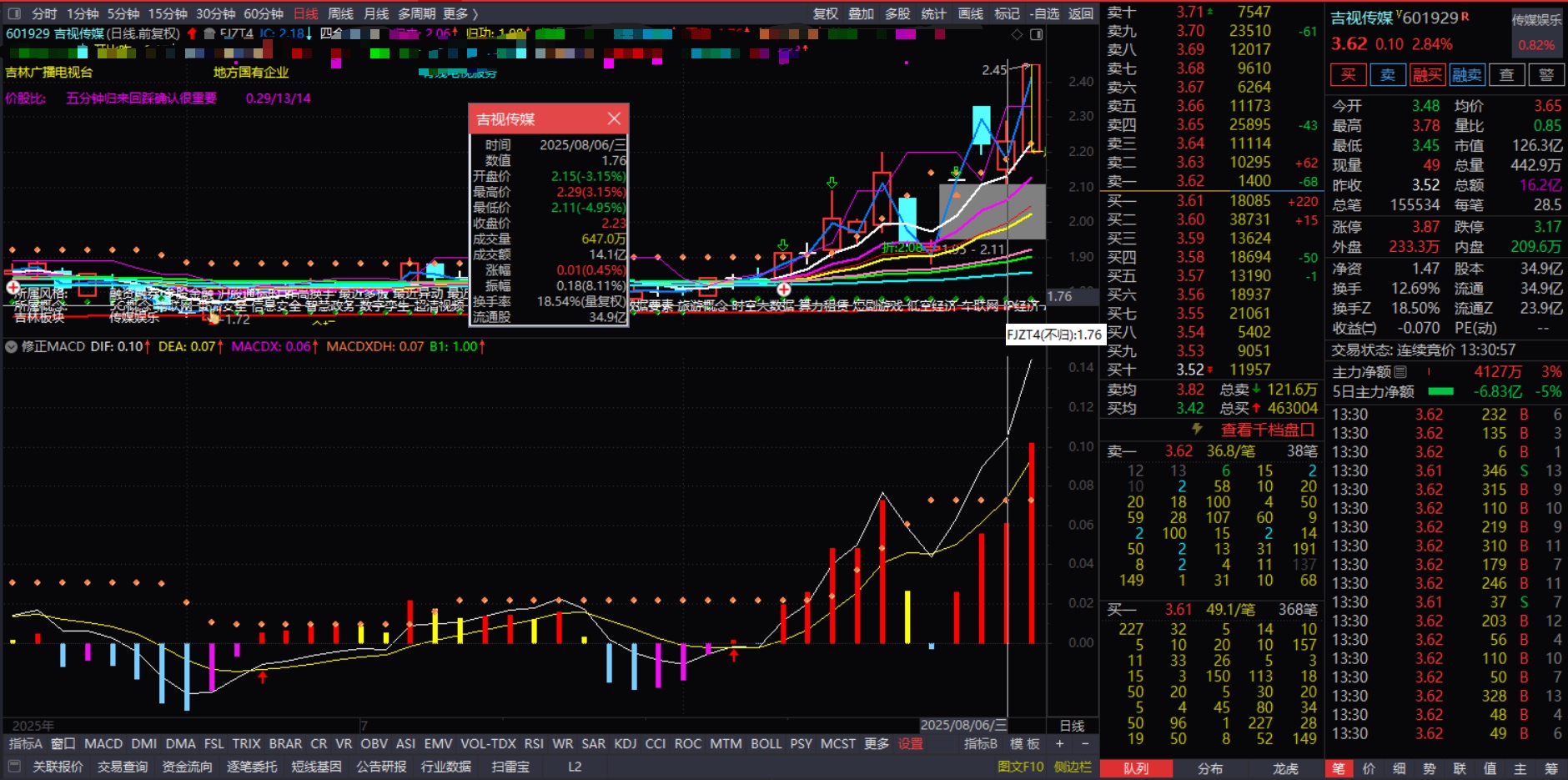Open the 模板 template menu
This screenshot has height=780, width=1568.
point(1024,743)
